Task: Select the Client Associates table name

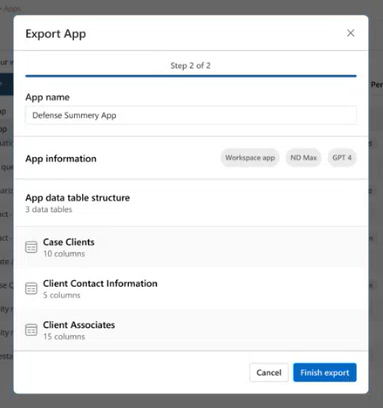Action: click(79, 325)
